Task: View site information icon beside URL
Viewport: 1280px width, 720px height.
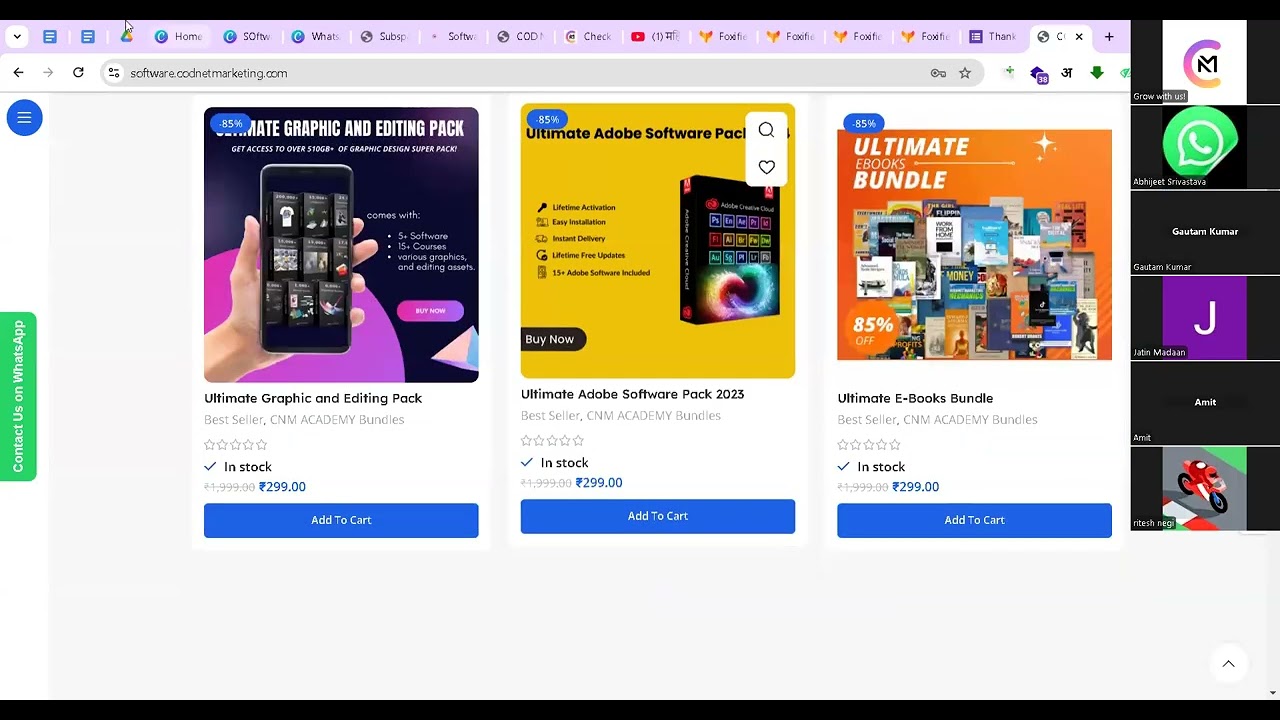Action: (114, 73)
